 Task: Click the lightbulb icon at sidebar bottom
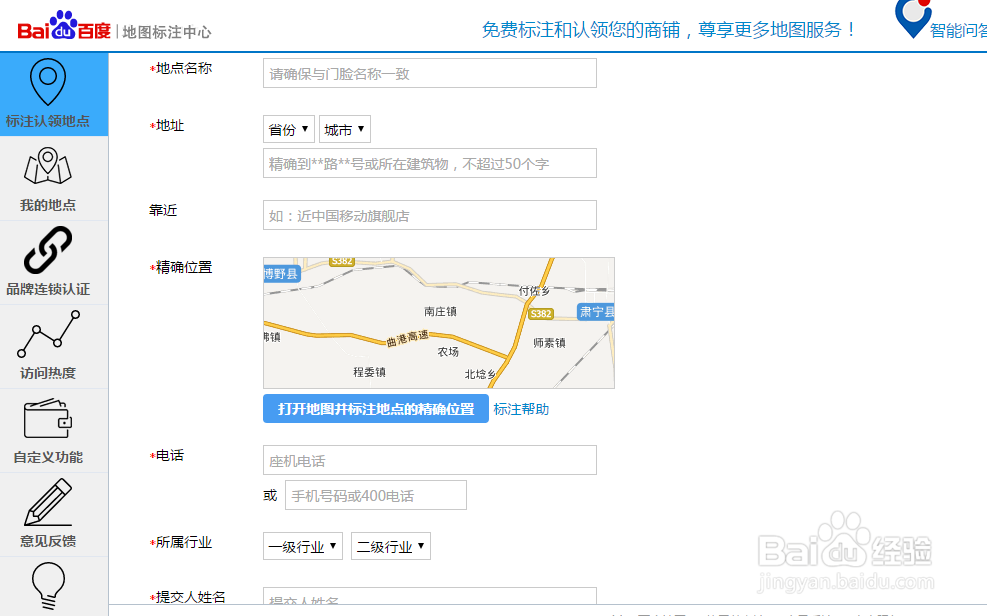pyautogui.click(x=47, y=588)
